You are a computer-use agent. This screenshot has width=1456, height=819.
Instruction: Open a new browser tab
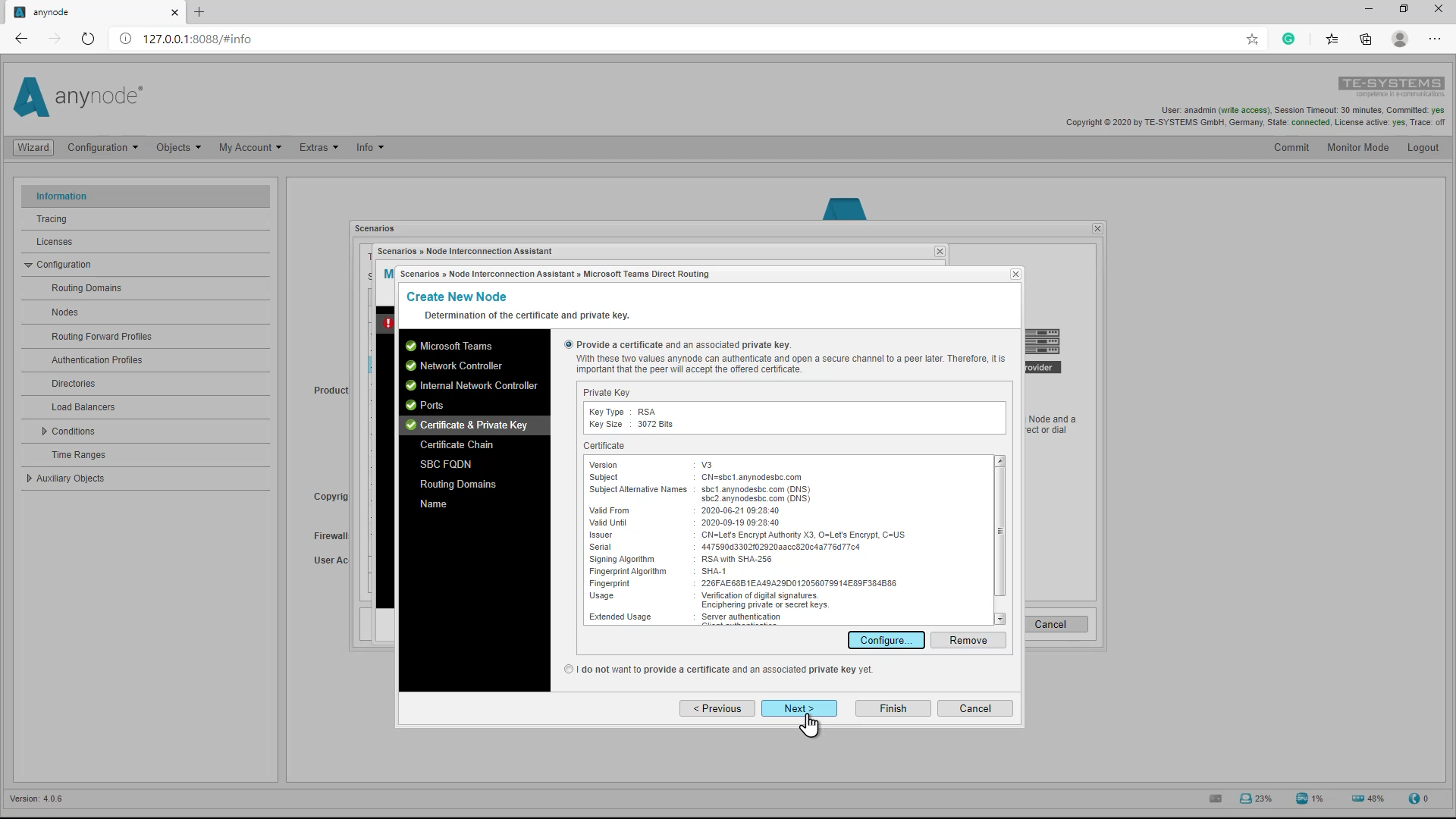[199, 12]
